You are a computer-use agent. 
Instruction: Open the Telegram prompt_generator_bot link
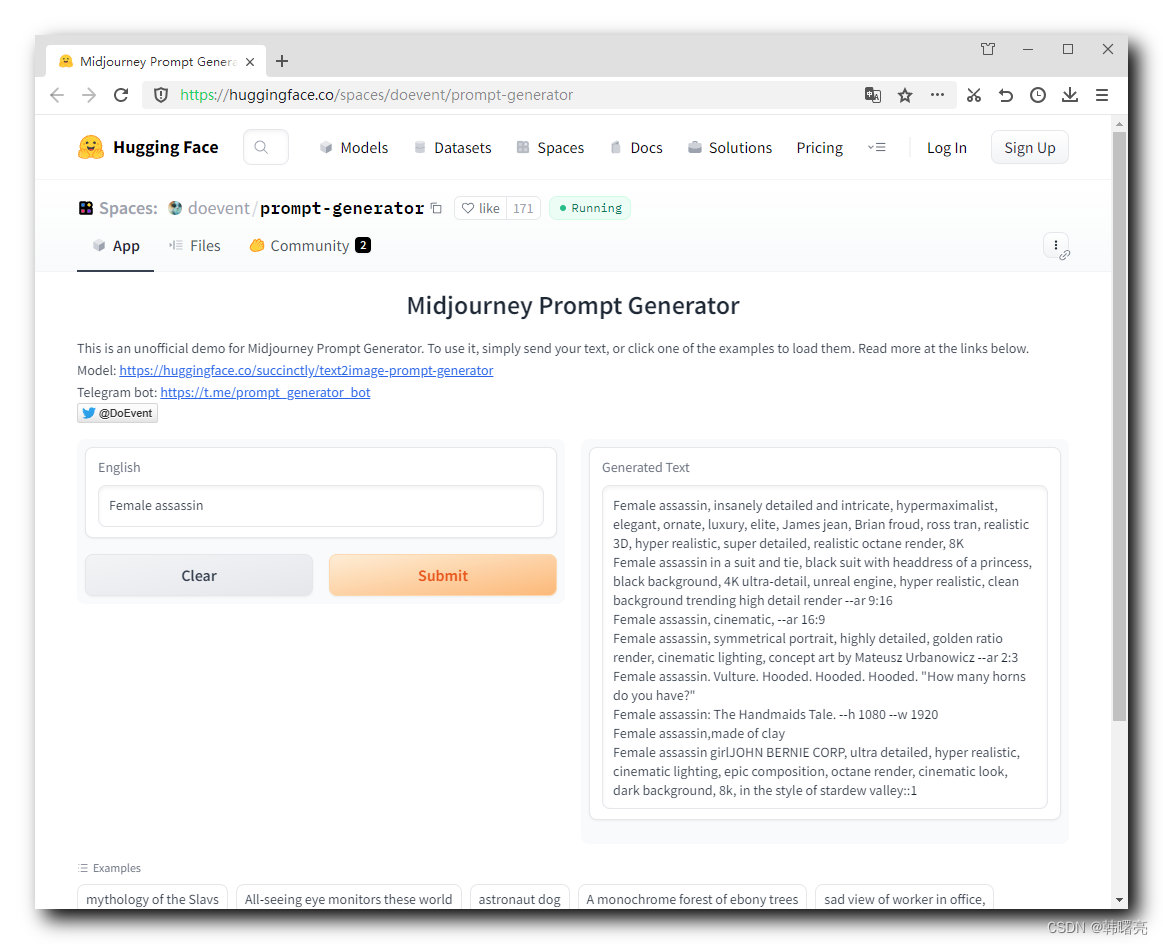pos(265,392)
